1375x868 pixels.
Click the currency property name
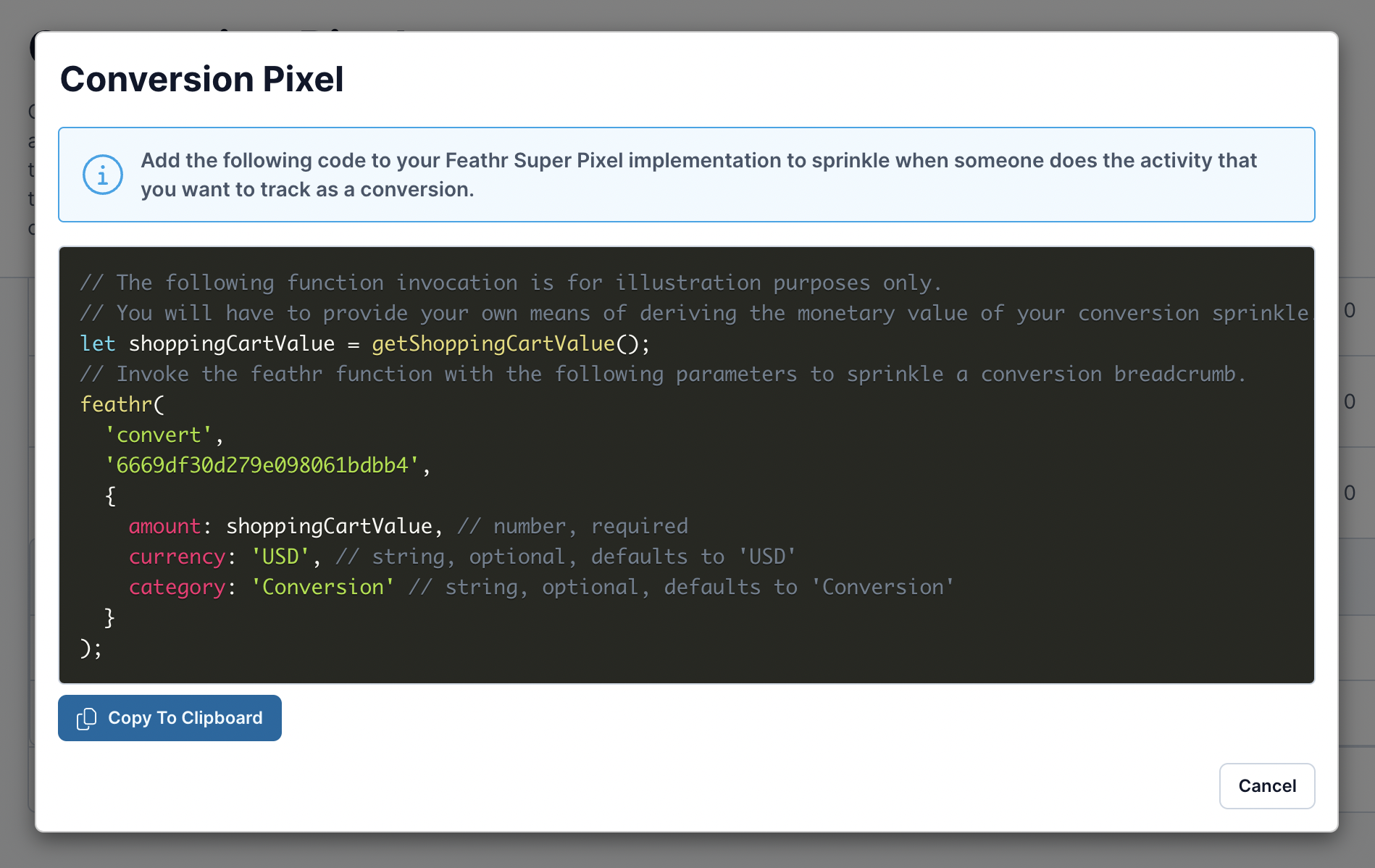coord(177,556)
